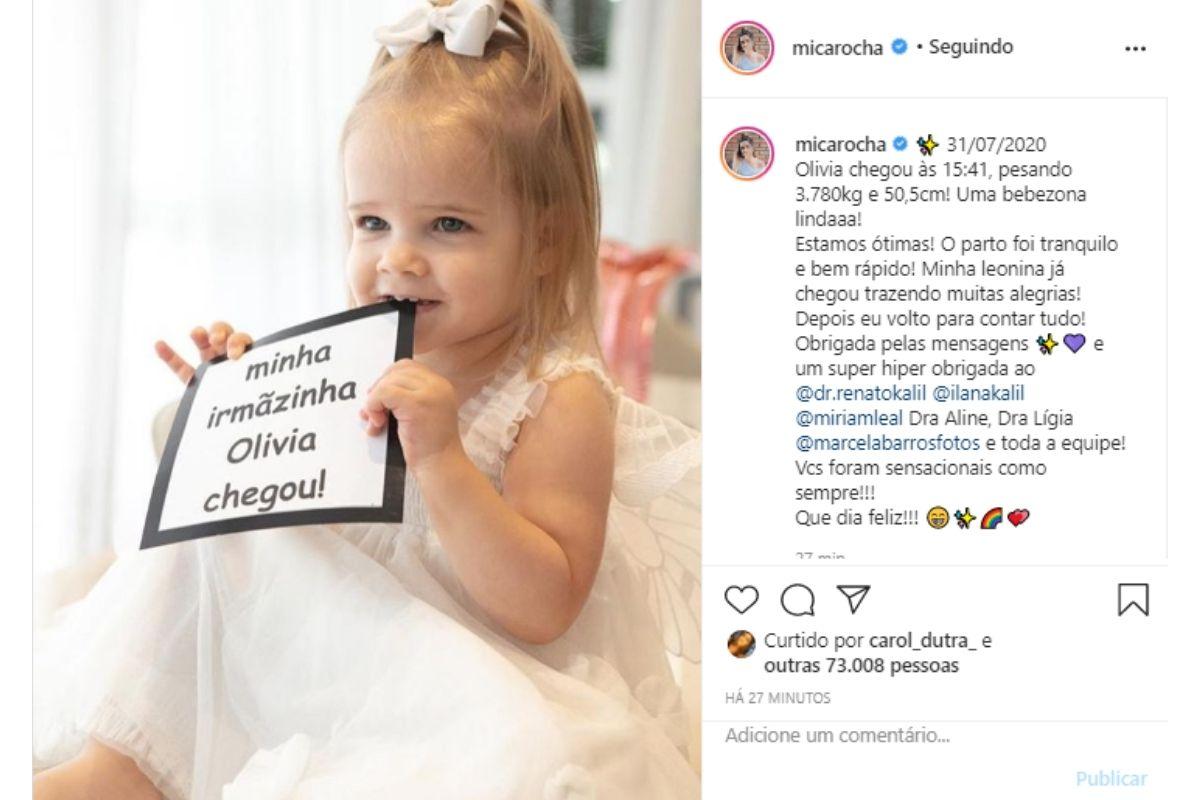
Task: Open the micarocha username in the header
Action: click(x=839, y=47)
